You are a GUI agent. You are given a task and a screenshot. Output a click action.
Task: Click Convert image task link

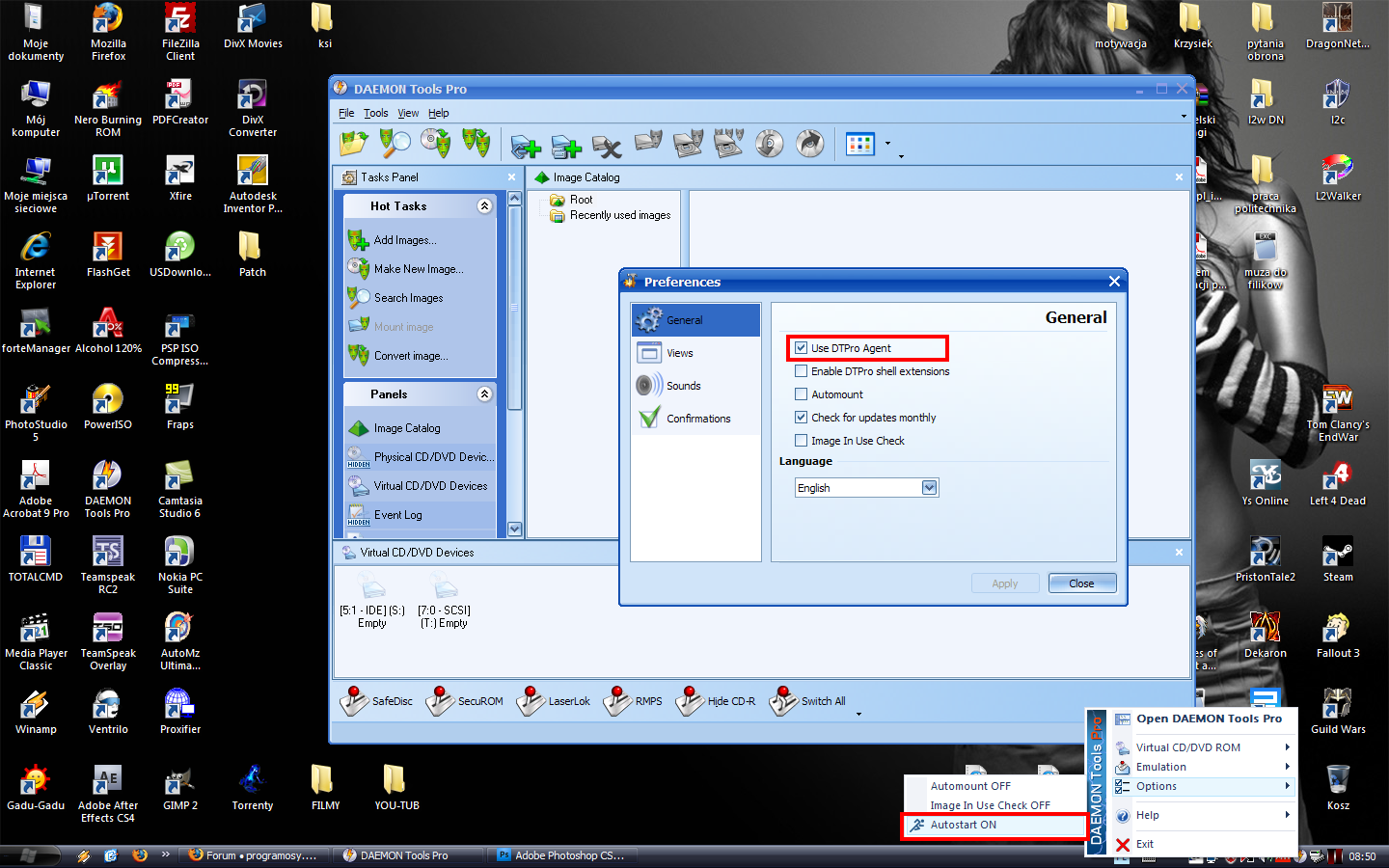click(x=411, y=356)
